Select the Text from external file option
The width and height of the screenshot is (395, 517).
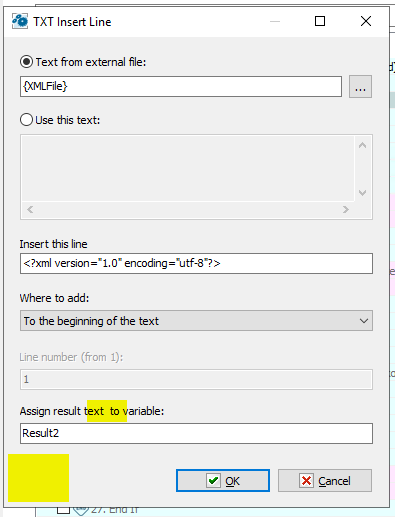(26, 62)
